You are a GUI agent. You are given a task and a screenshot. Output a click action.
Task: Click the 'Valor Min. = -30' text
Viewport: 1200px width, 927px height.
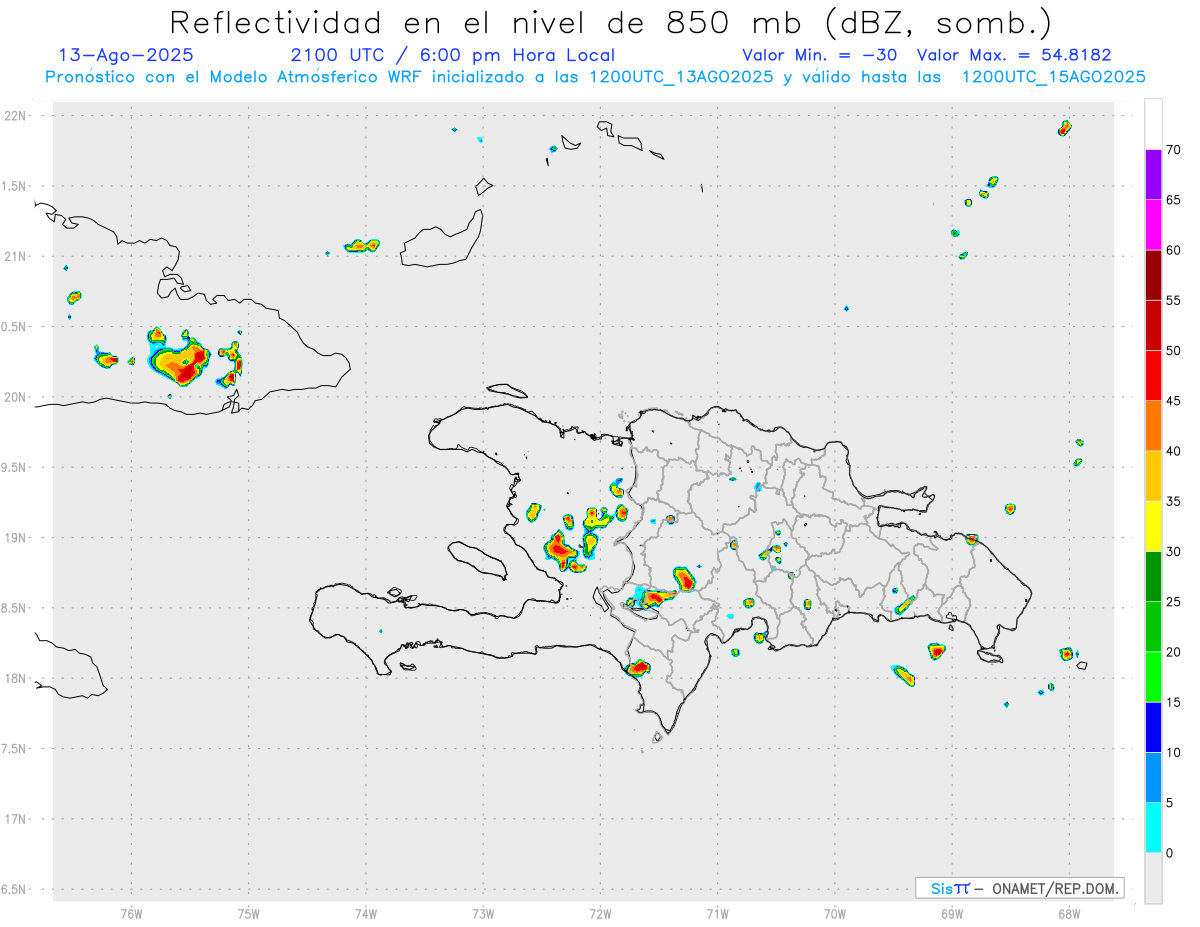(x=819, y=55)
